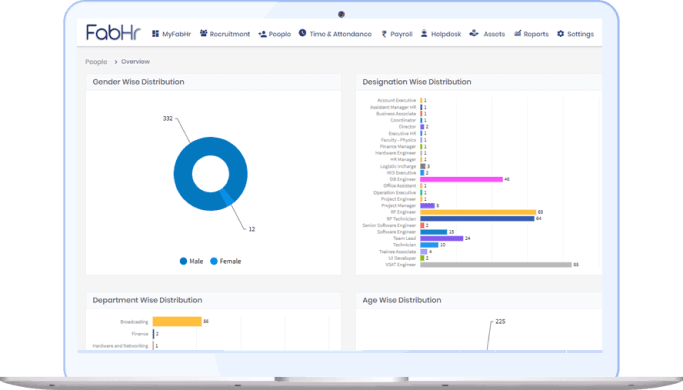Click the Office Assistant label
Viewport: 683px width, 390px height.
[399, 186]
